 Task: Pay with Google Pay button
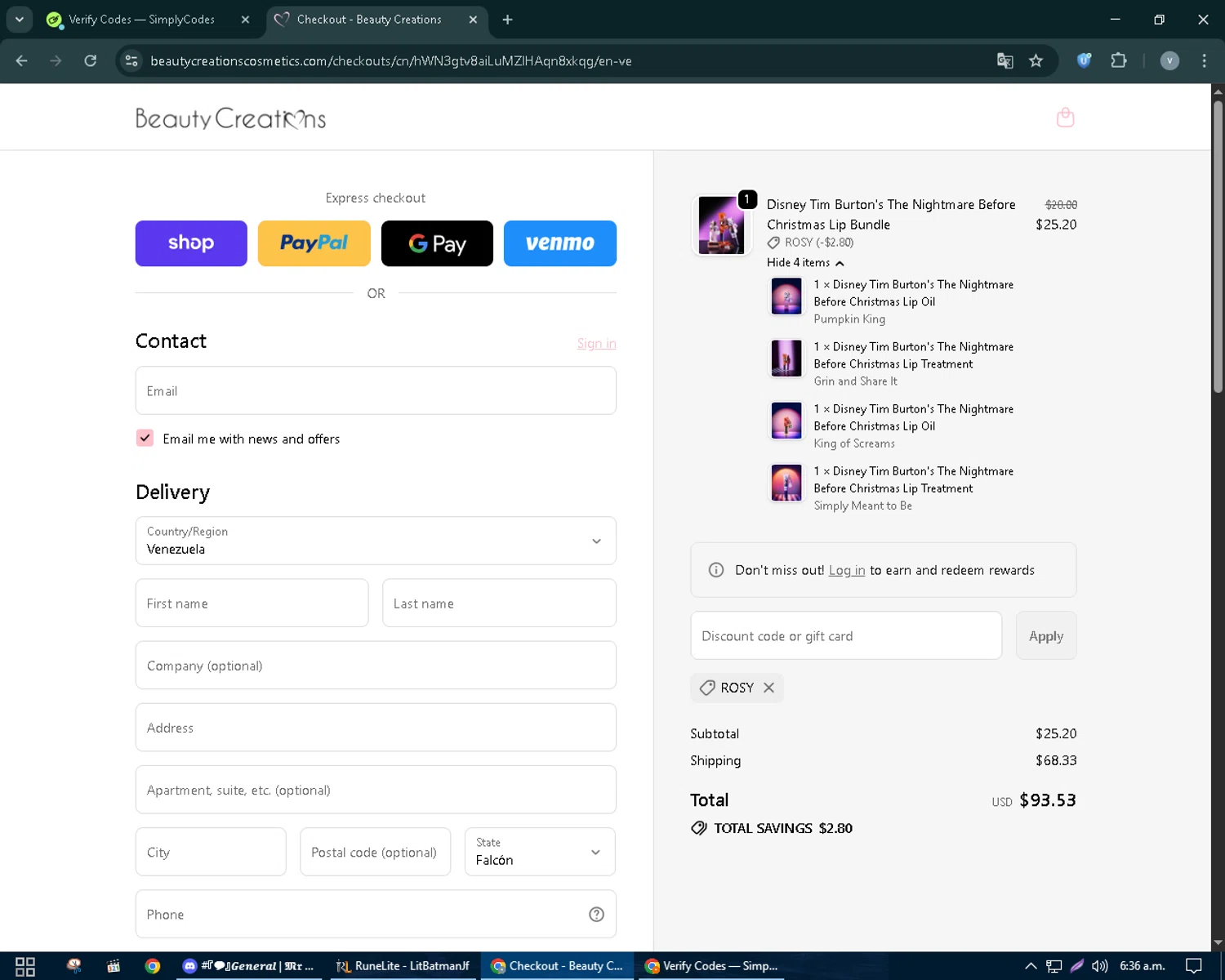tap(437, 243)
